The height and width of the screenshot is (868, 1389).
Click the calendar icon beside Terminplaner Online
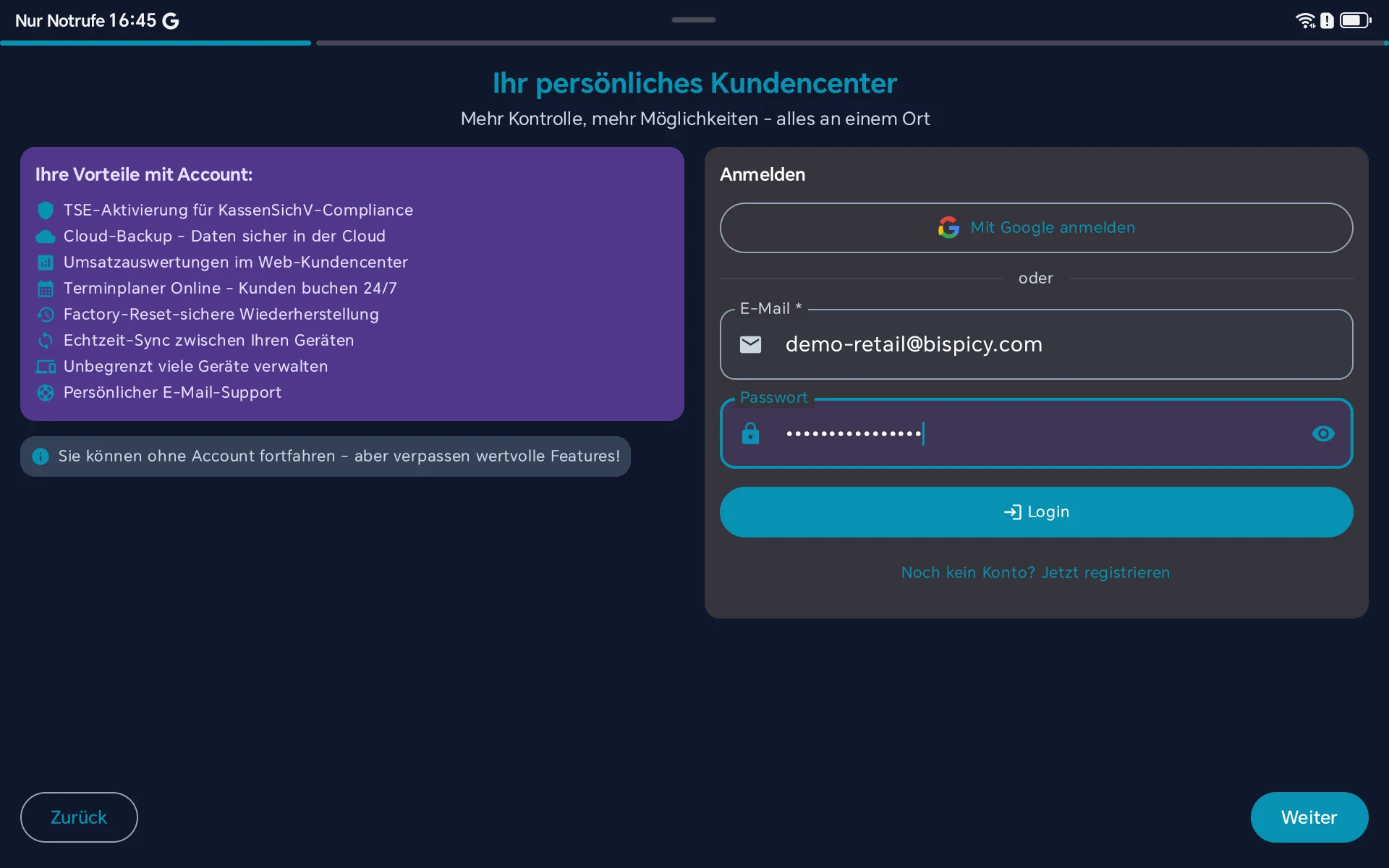46,289
